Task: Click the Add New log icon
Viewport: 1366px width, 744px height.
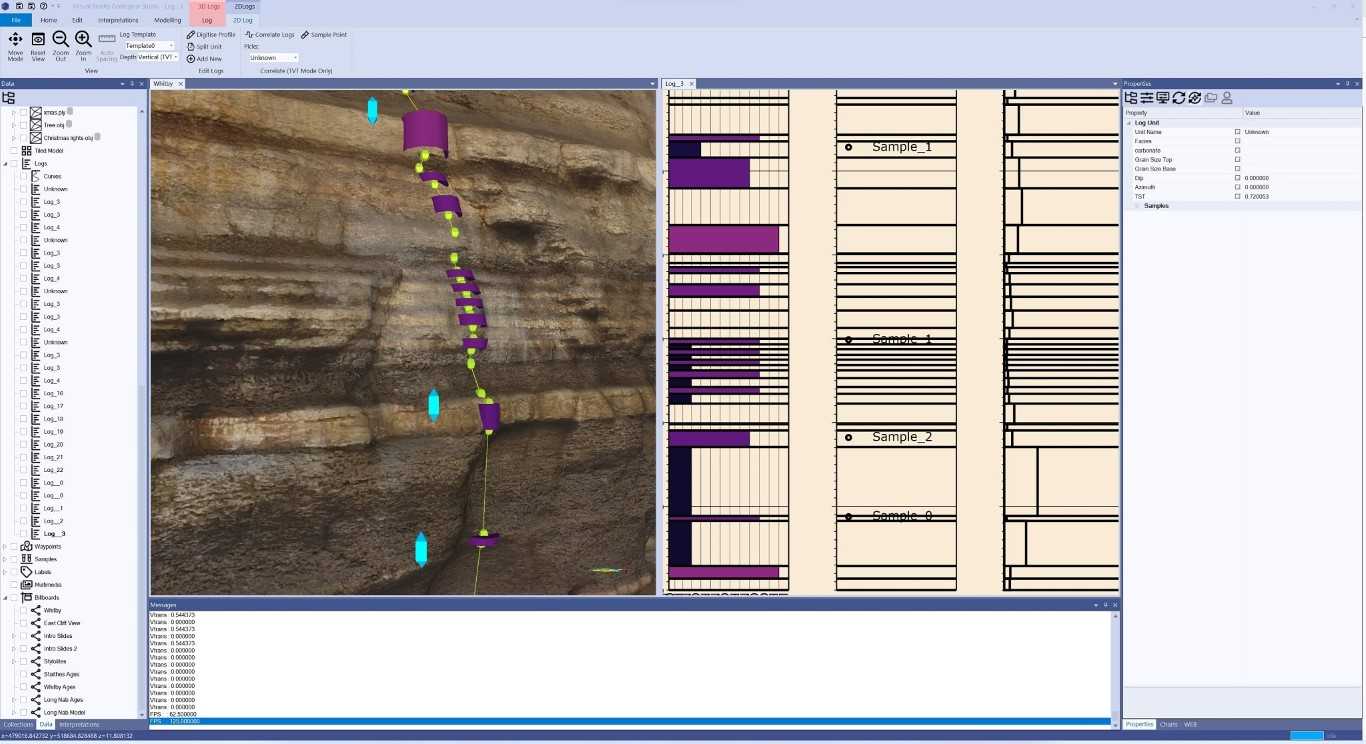Action: point(205,57)
